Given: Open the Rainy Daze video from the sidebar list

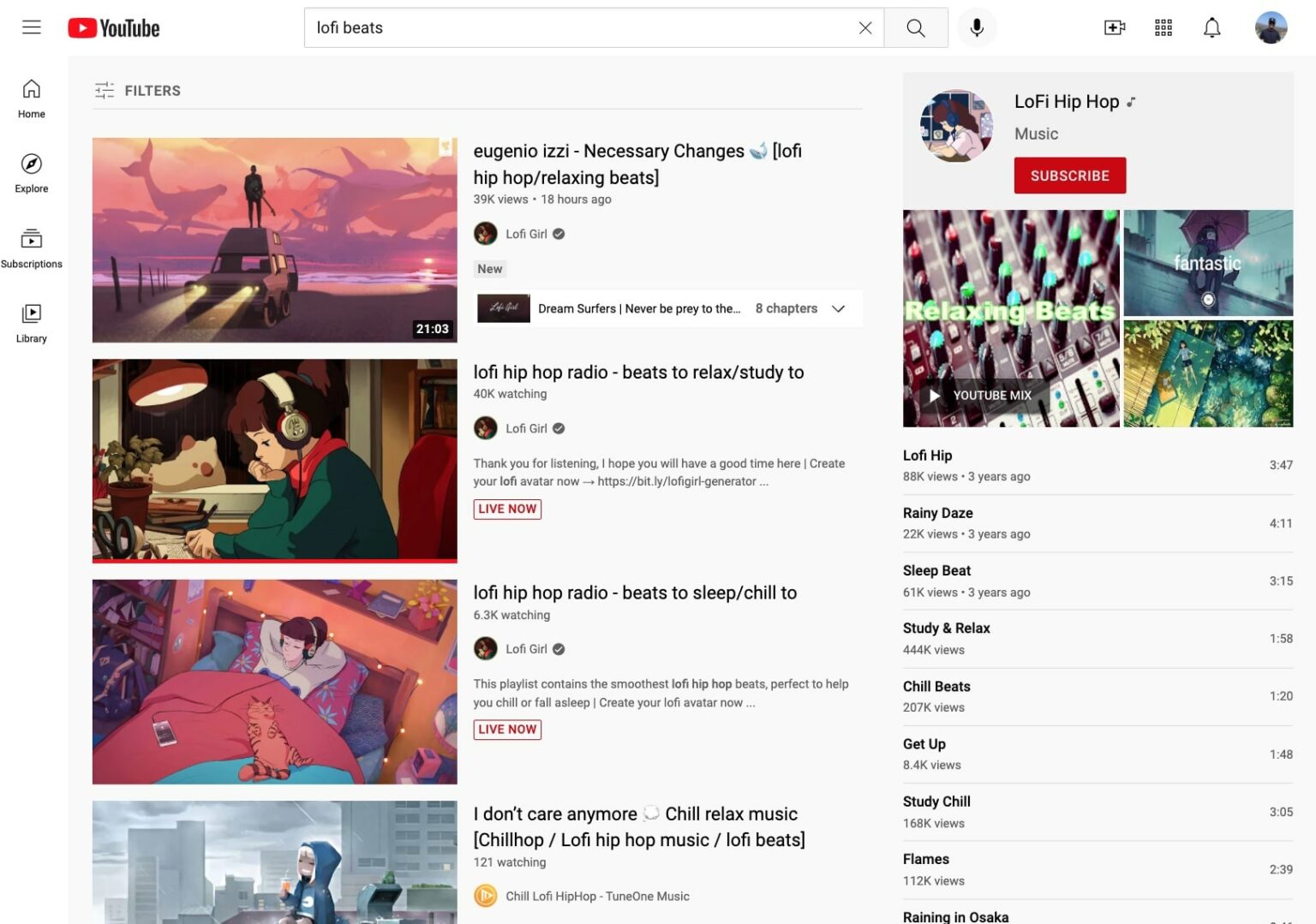Looking at the screenshot, I should tap(937, 512).
